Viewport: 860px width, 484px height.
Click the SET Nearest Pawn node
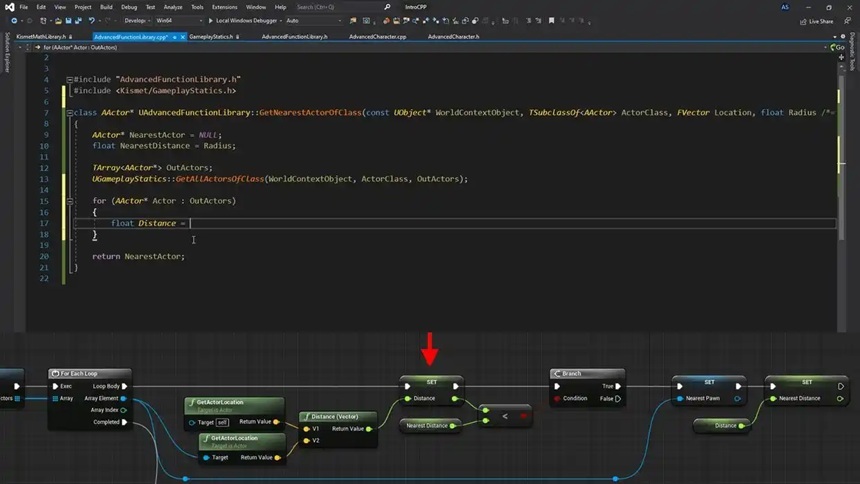[709, 390]
